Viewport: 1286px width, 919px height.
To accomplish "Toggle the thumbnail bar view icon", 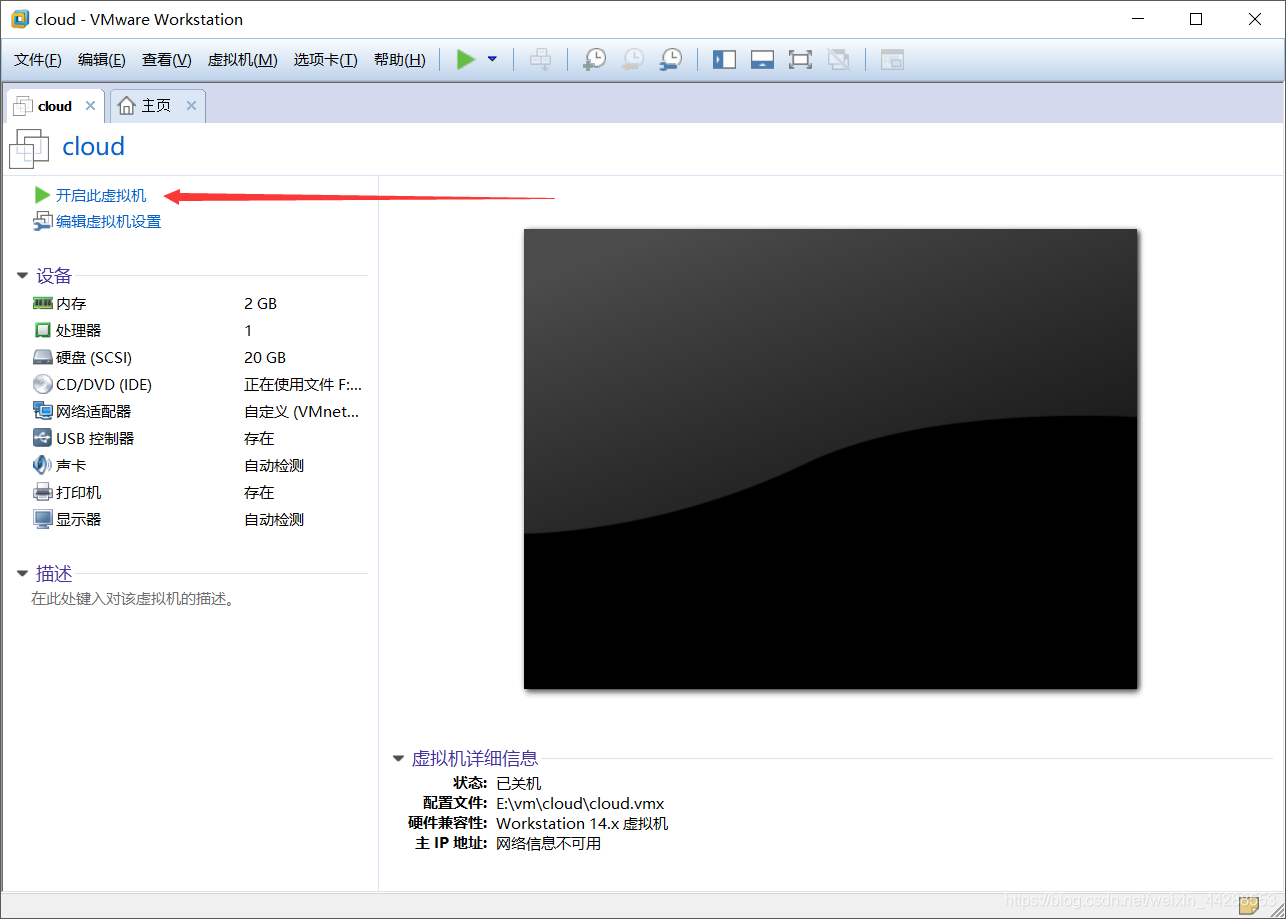I will 762,60.
